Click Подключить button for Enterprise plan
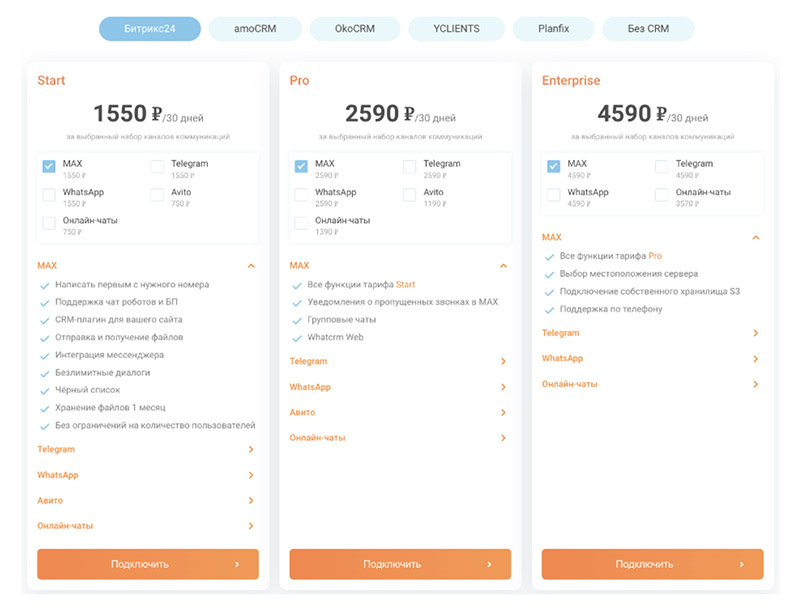This screenshot has height=609, width=800. coord(652,564)
